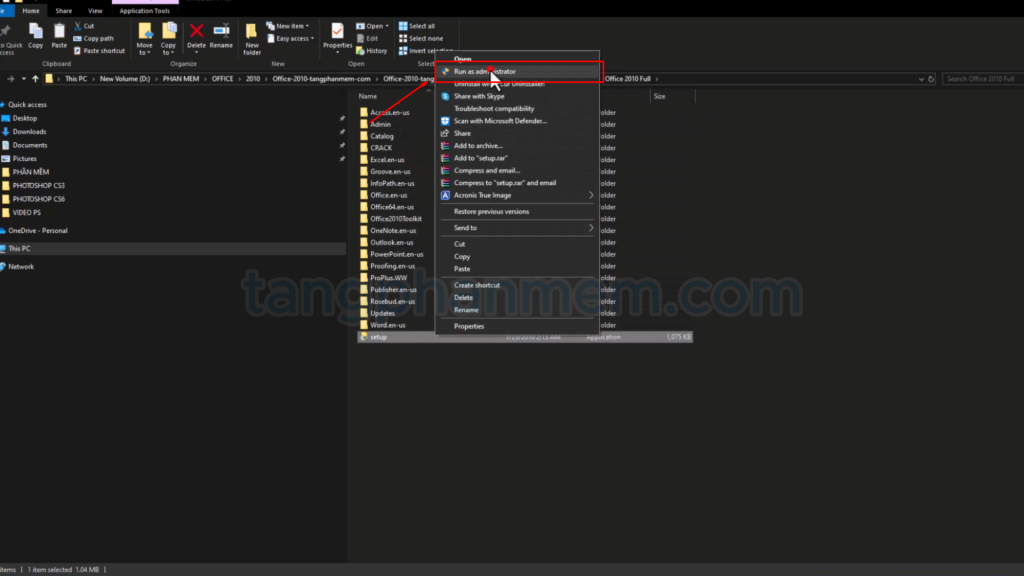This screenshot has height=576, width=1024.
Task: Select the setup application file
Action: 524,338
